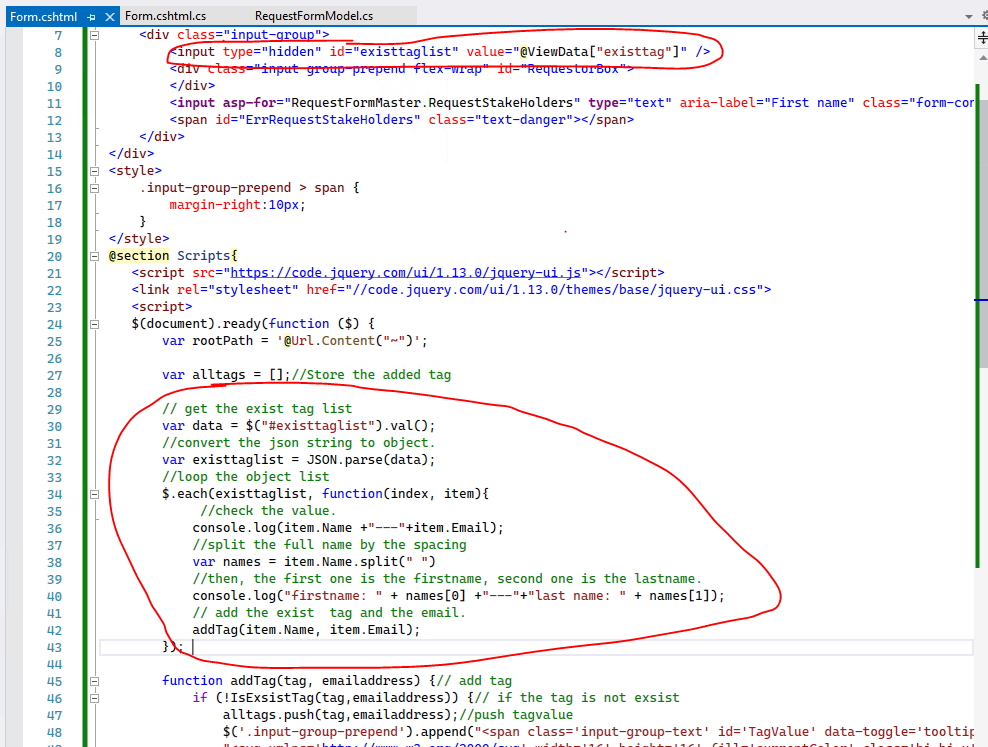Collapse the $.each loop at line 34

tap(94, 494)
